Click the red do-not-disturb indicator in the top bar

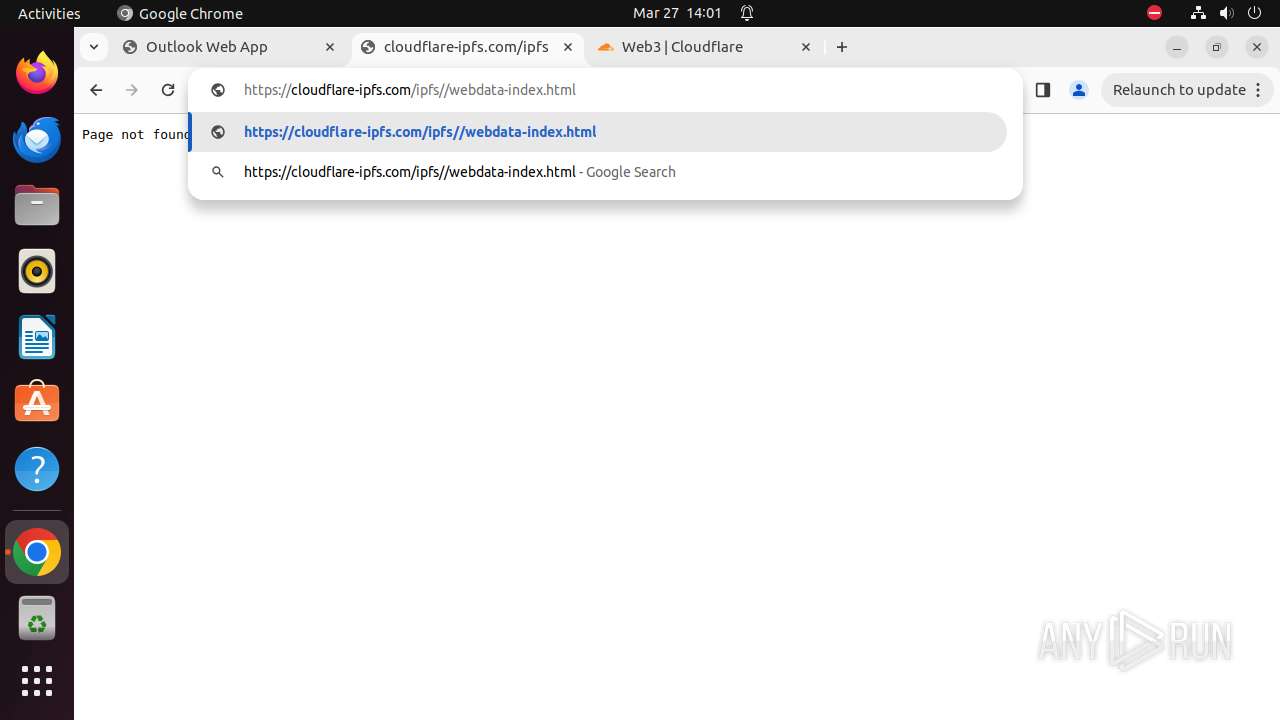tap(1154, 13)
